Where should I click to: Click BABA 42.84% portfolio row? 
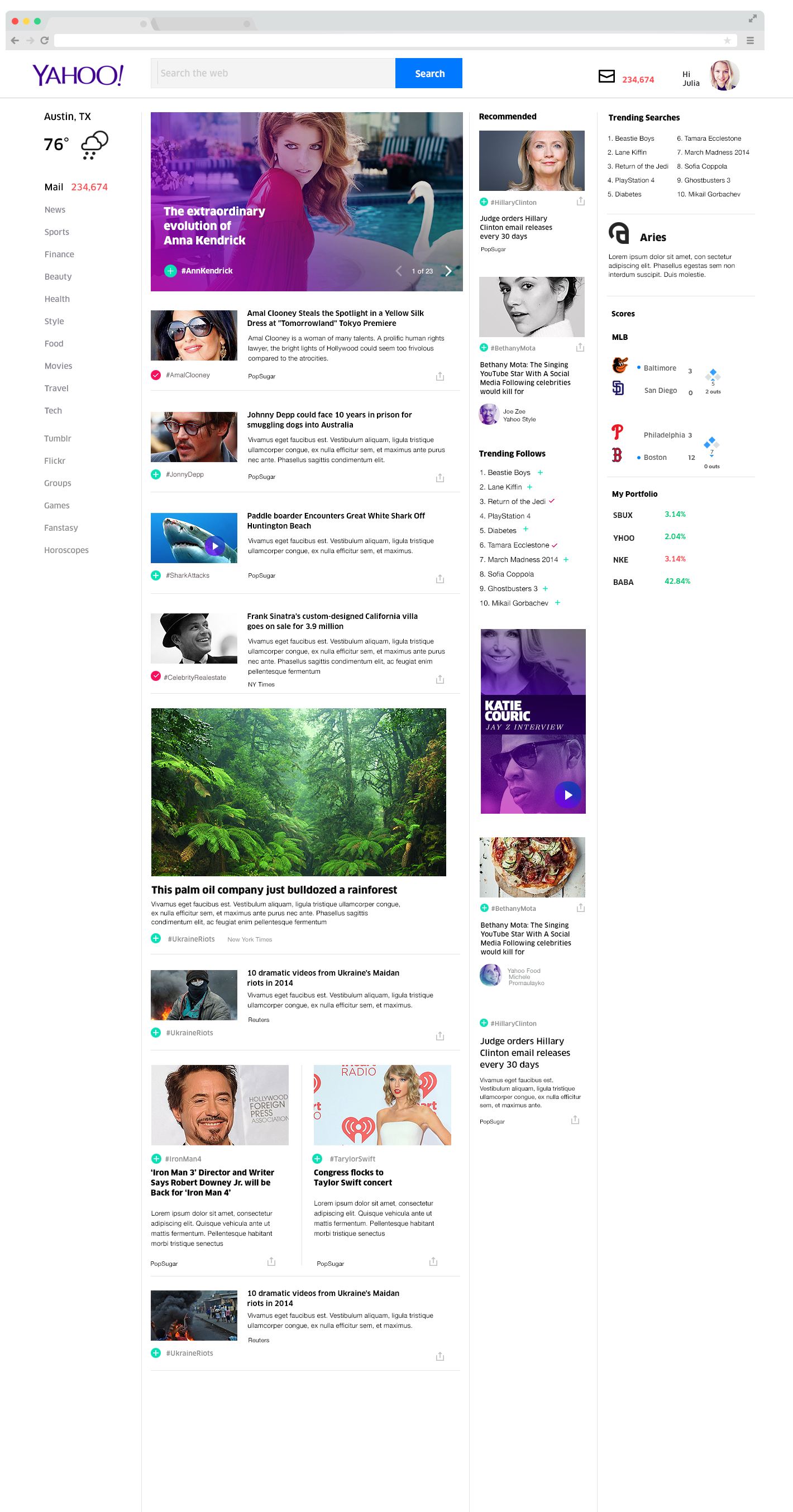[x=652, y=582]
